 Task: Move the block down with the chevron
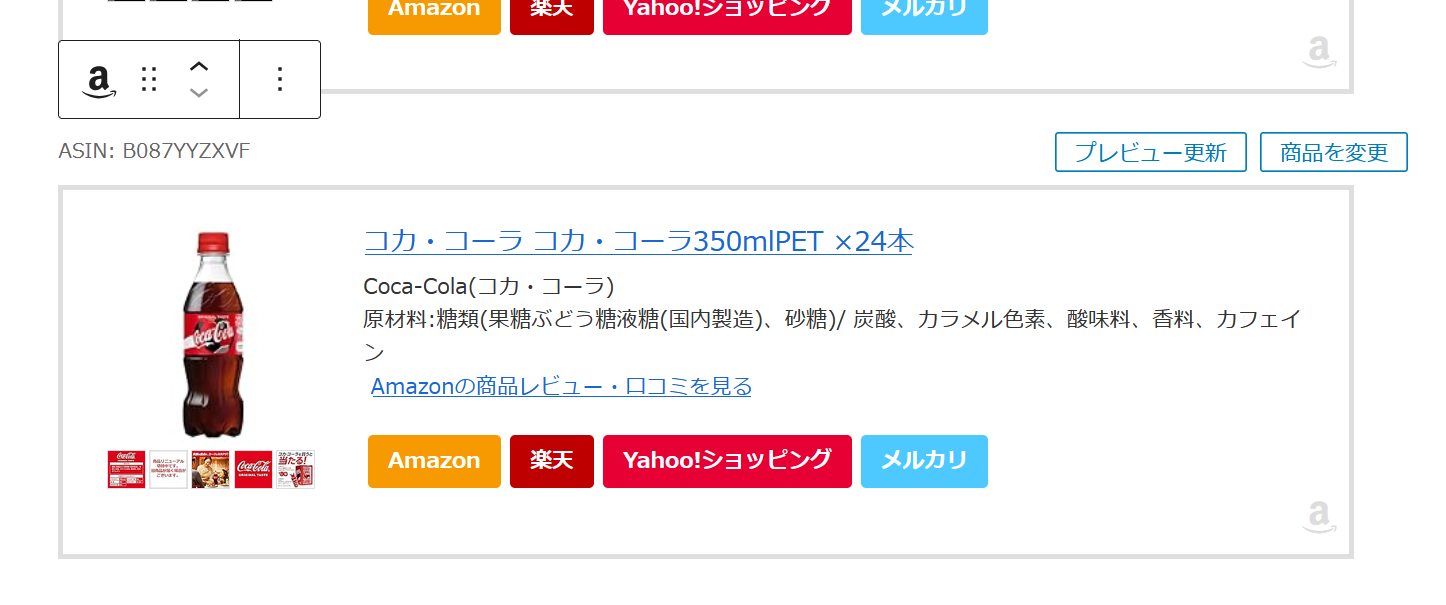pyautogui.click(x=199, y=93)
